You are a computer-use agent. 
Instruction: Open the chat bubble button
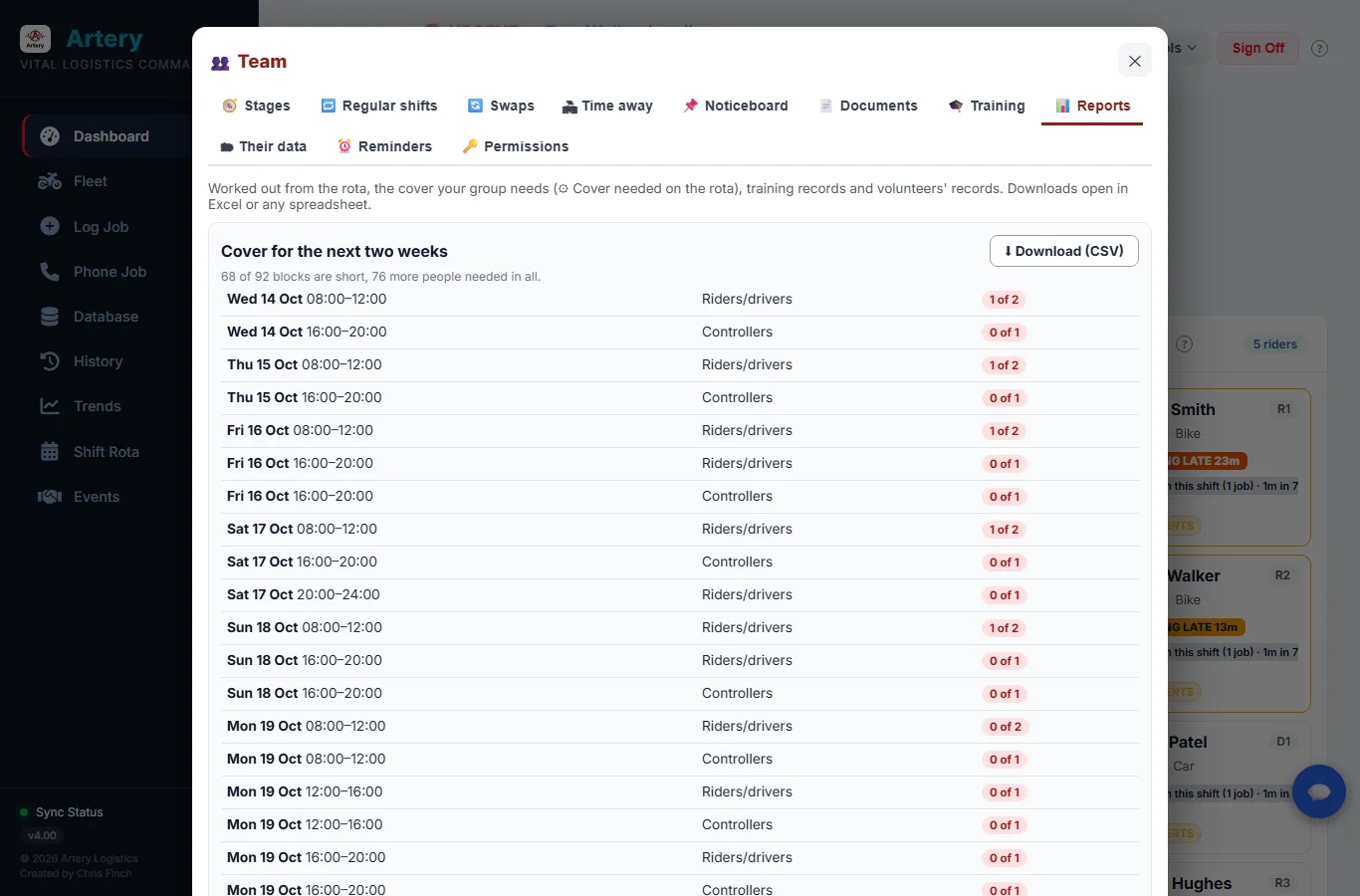pos(1319,791)
